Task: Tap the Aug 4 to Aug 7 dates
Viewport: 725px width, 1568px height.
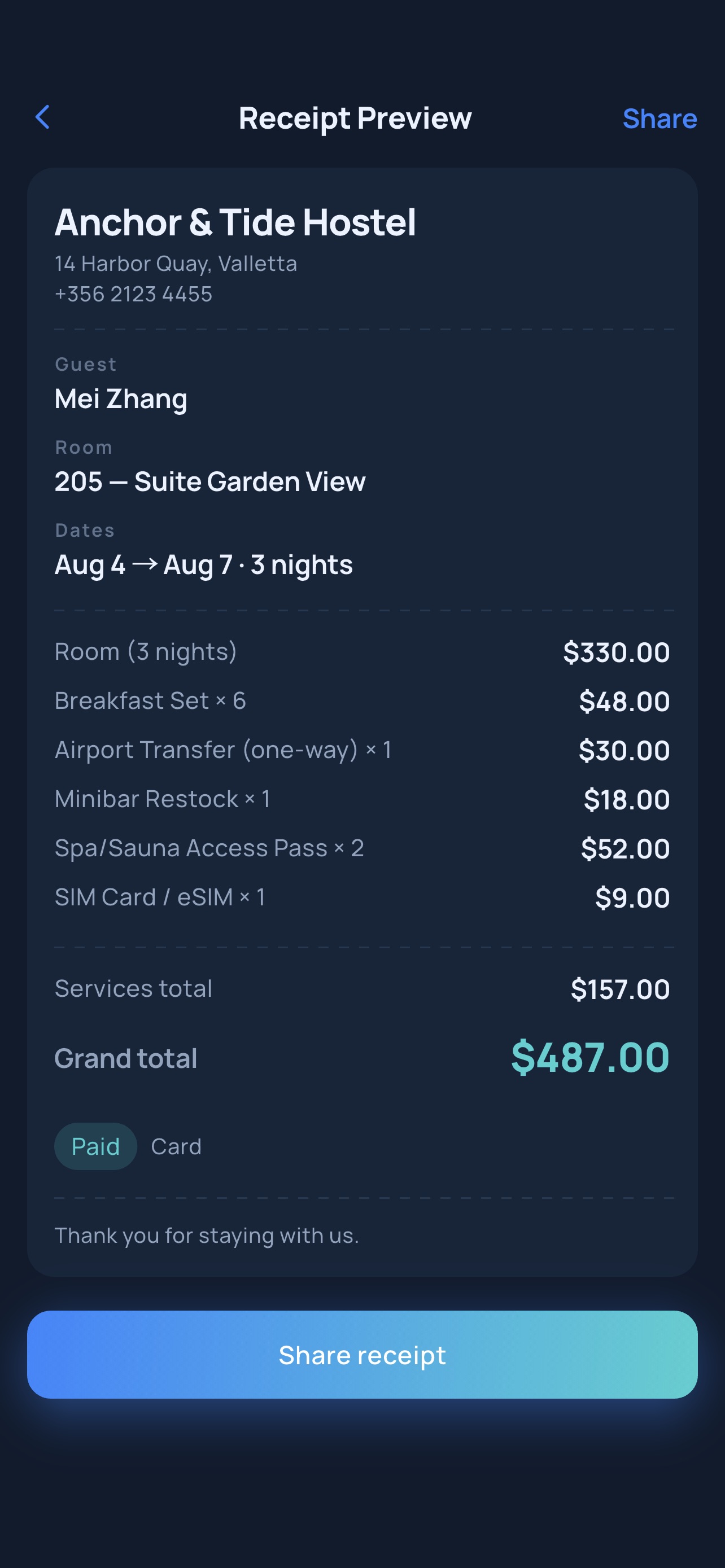Action: pyautogui.click(x=203, y=565)
